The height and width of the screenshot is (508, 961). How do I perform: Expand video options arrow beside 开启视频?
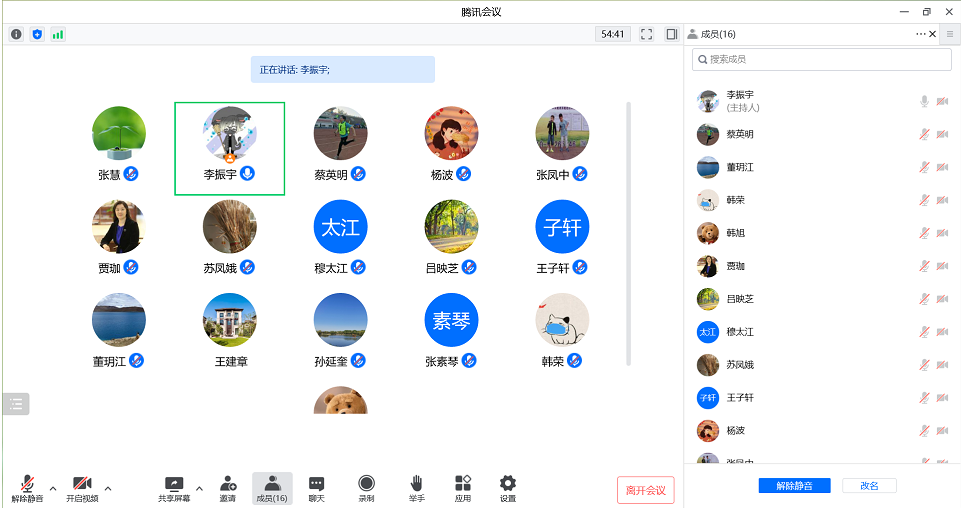click(108, 488)
